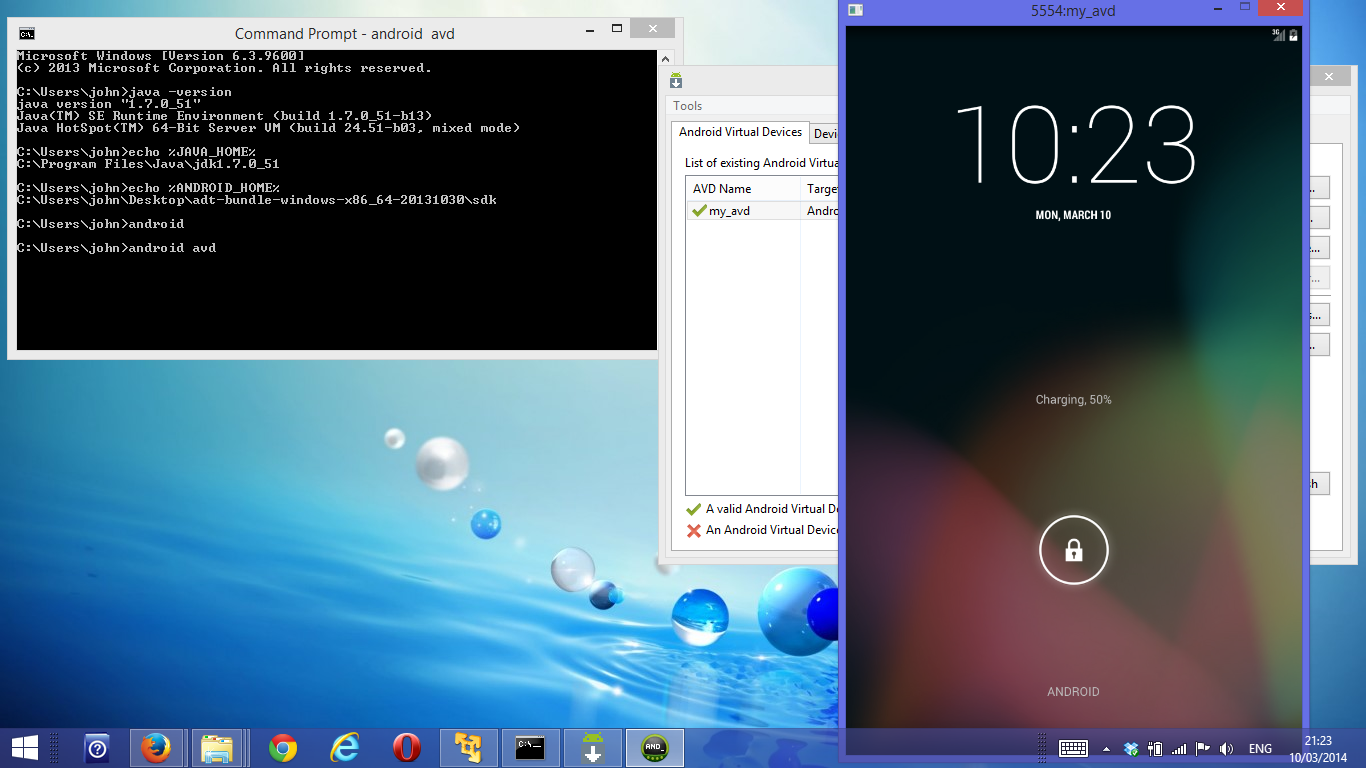Select the my_avd row in list
This screenshot has height=768, width=1366.
763,211
